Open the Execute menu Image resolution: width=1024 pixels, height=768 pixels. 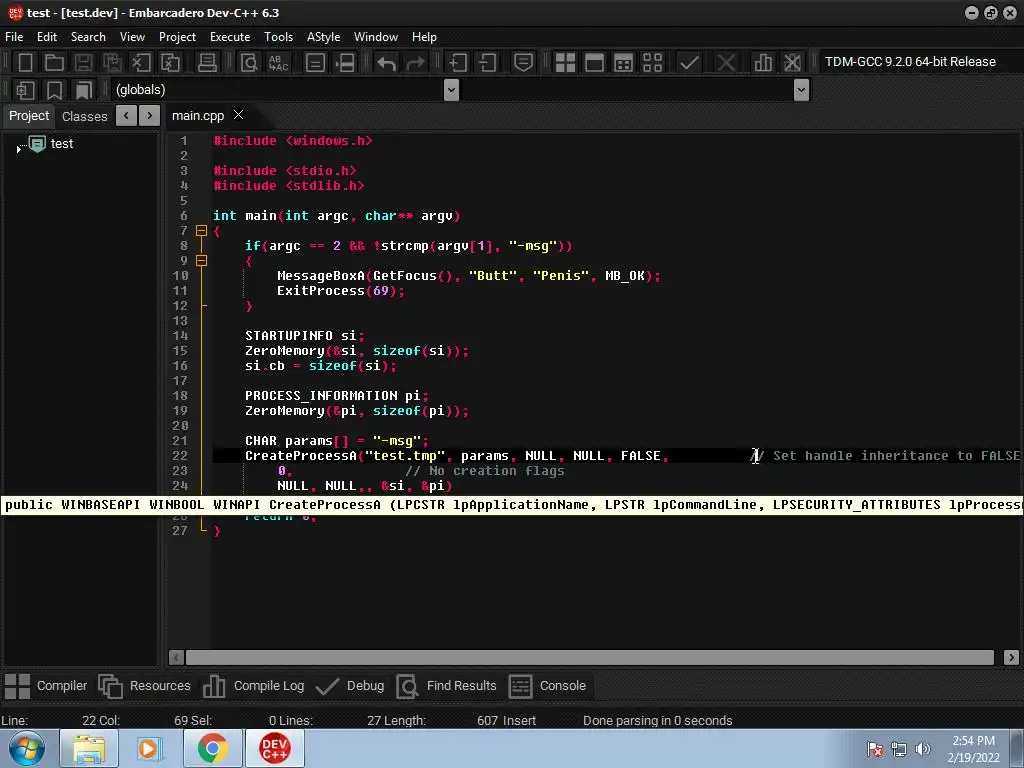230,37
